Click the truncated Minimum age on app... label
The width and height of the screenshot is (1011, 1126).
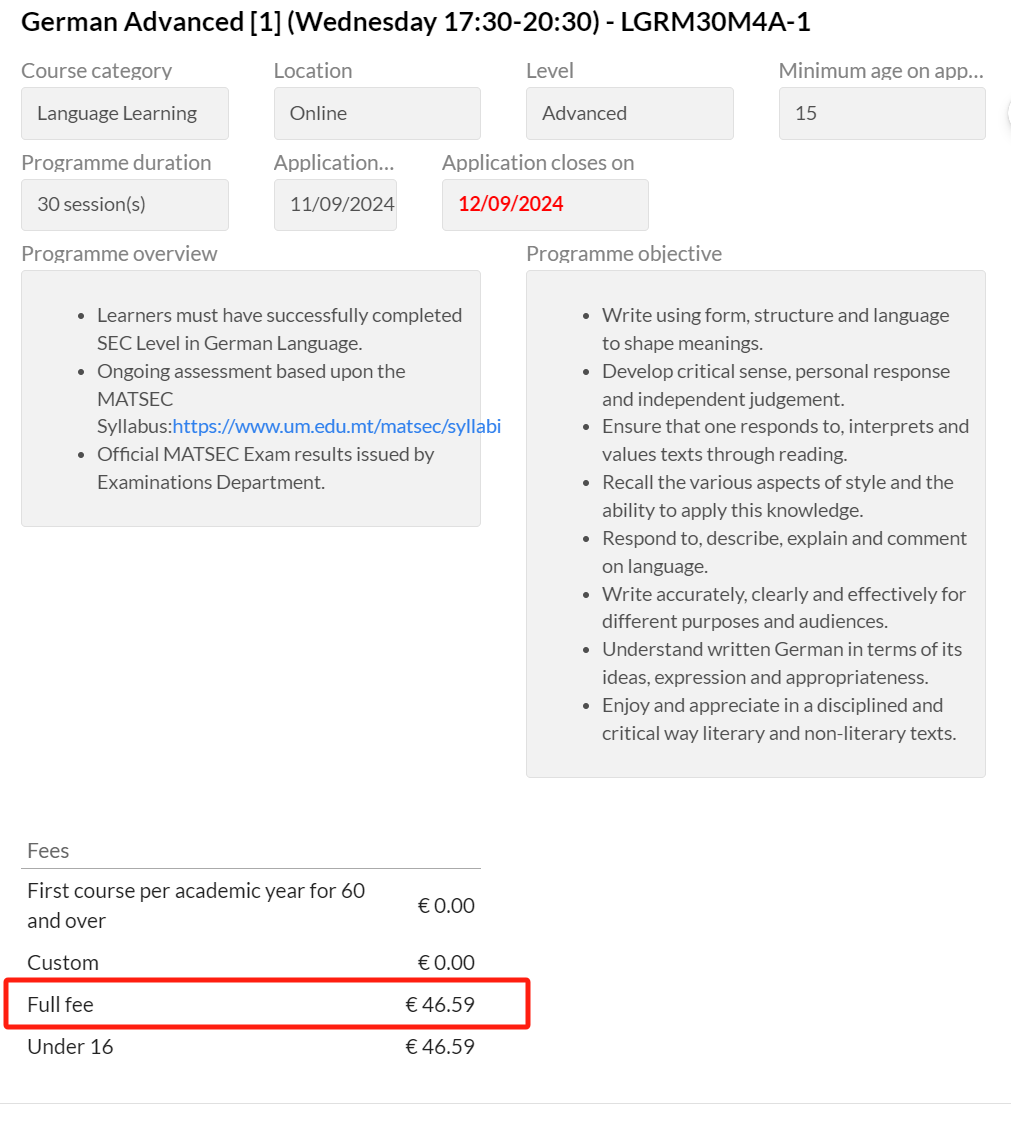point(880,71)
